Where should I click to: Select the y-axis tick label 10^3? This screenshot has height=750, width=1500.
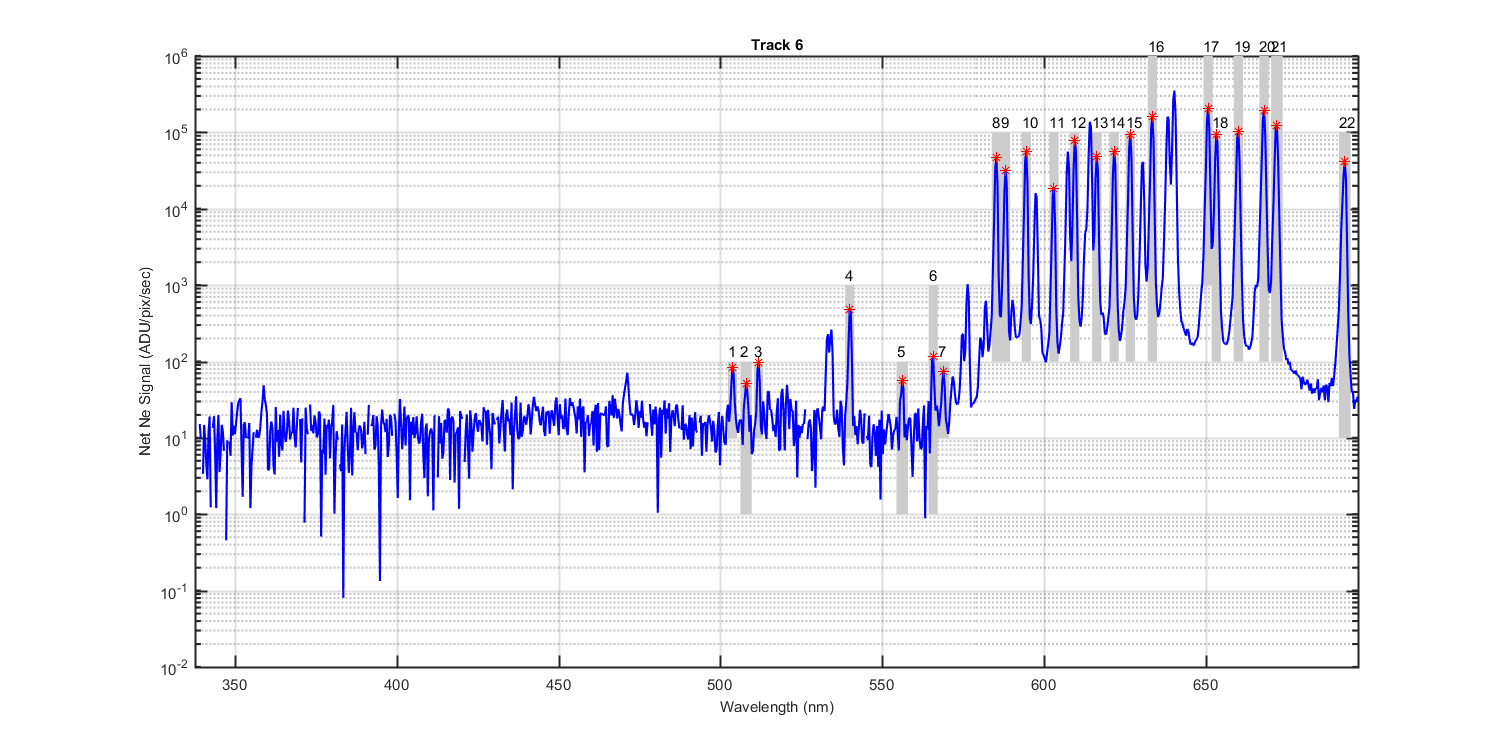(176, 286)
